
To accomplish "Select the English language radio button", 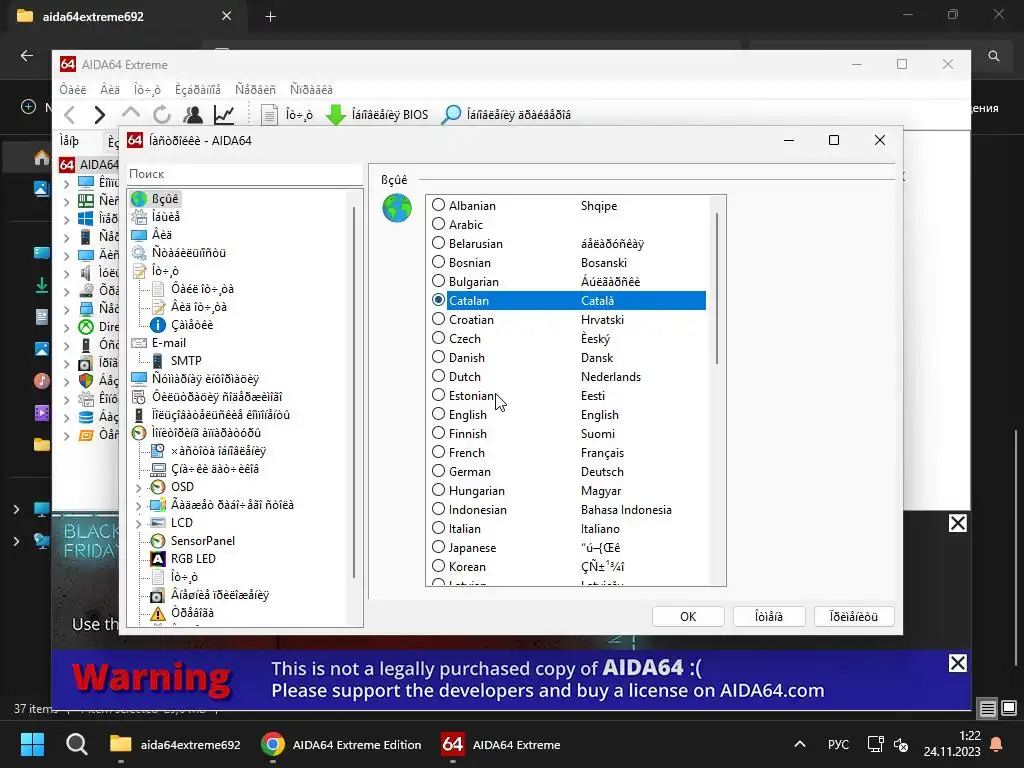I will point(438,414).
